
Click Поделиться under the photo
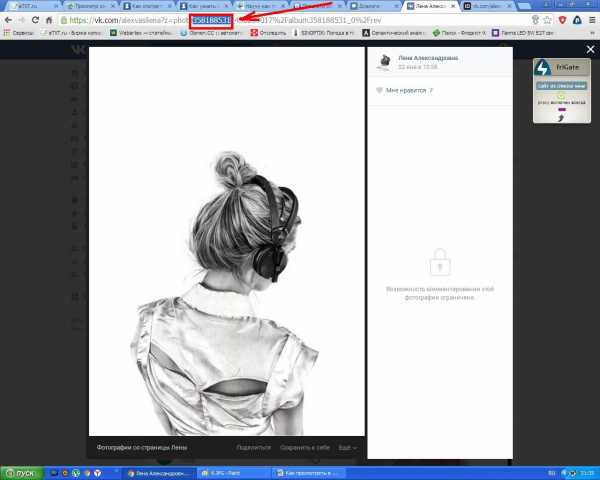tap(253, 447)
